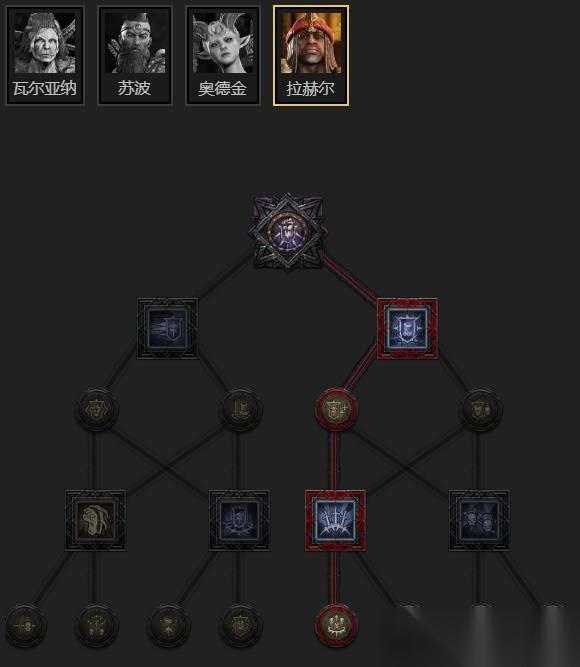The width and height of the screenshot is (580, 667).
Task: Switch to the 奥德金 mercenary tab
Action: [x=223, y=56]
